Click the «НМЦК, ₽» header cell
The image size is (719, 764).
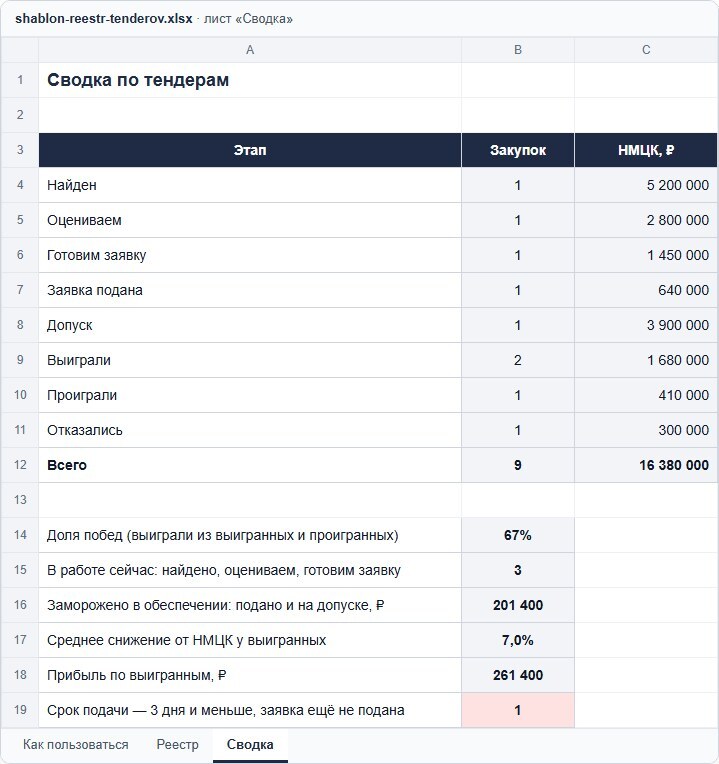(646, 150)
